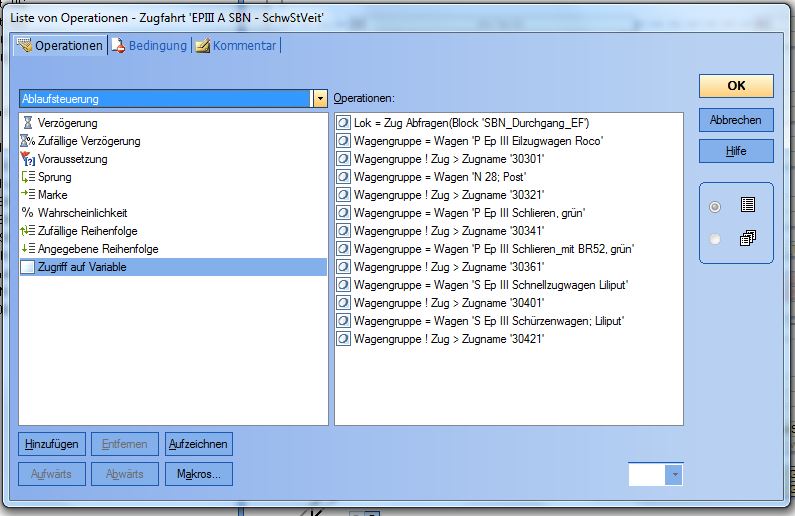Select operation Lok = Zug Abfragen

click(470, 123)
